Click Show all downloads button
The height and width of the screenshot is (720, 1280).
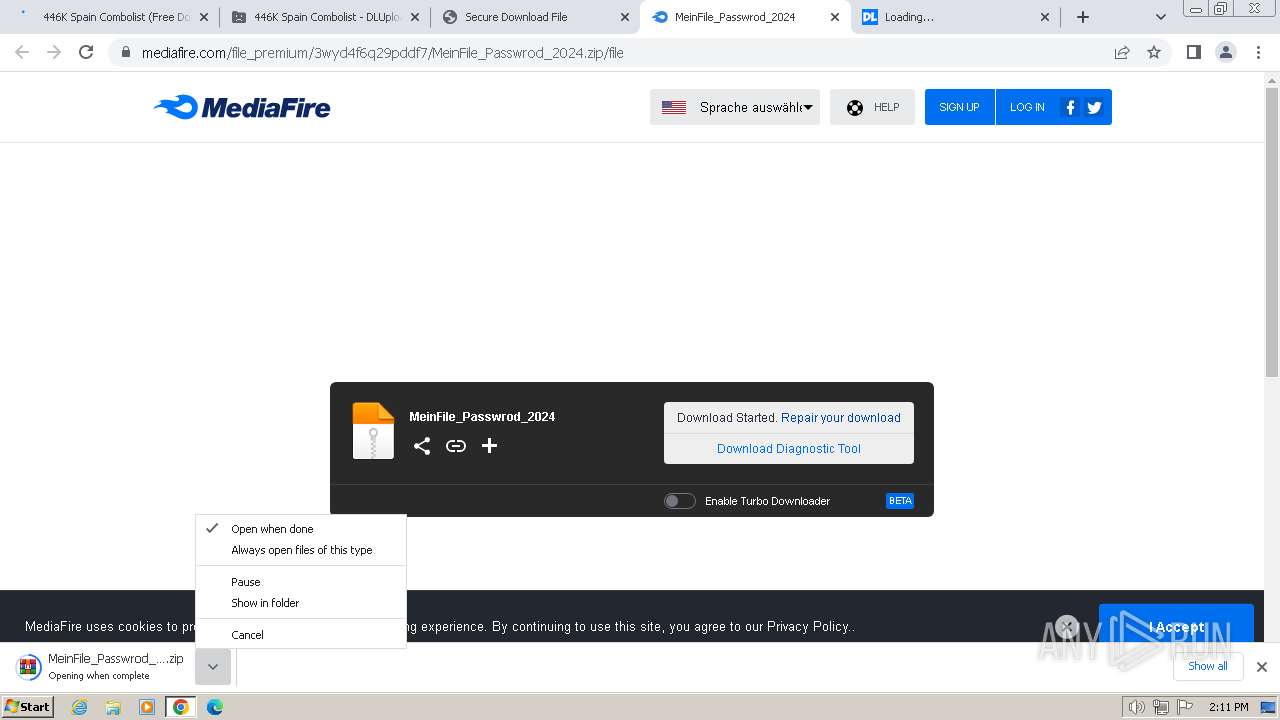1208,666
